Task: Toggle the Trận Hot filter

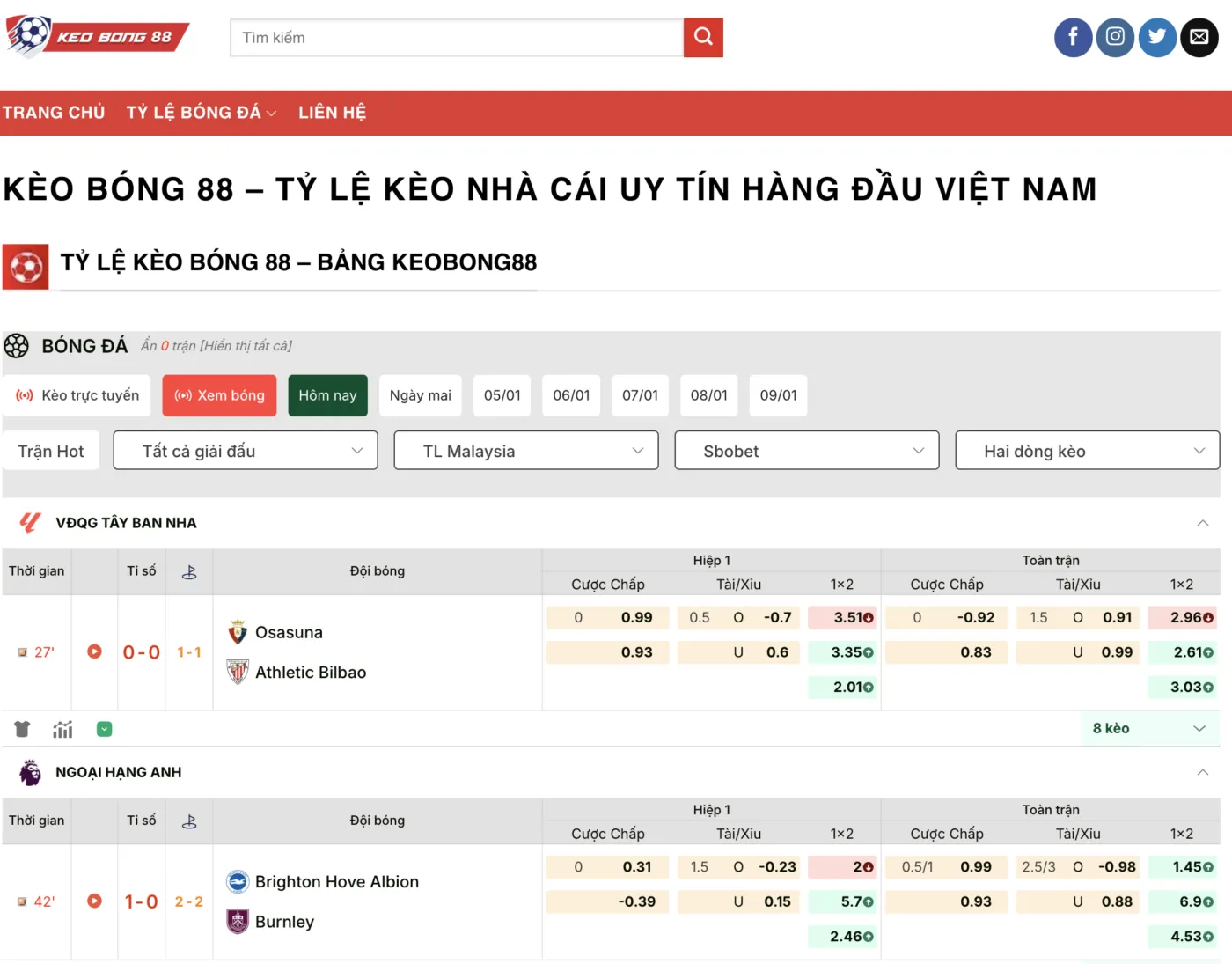Action: pyautogui.click(x=51, y=451)
